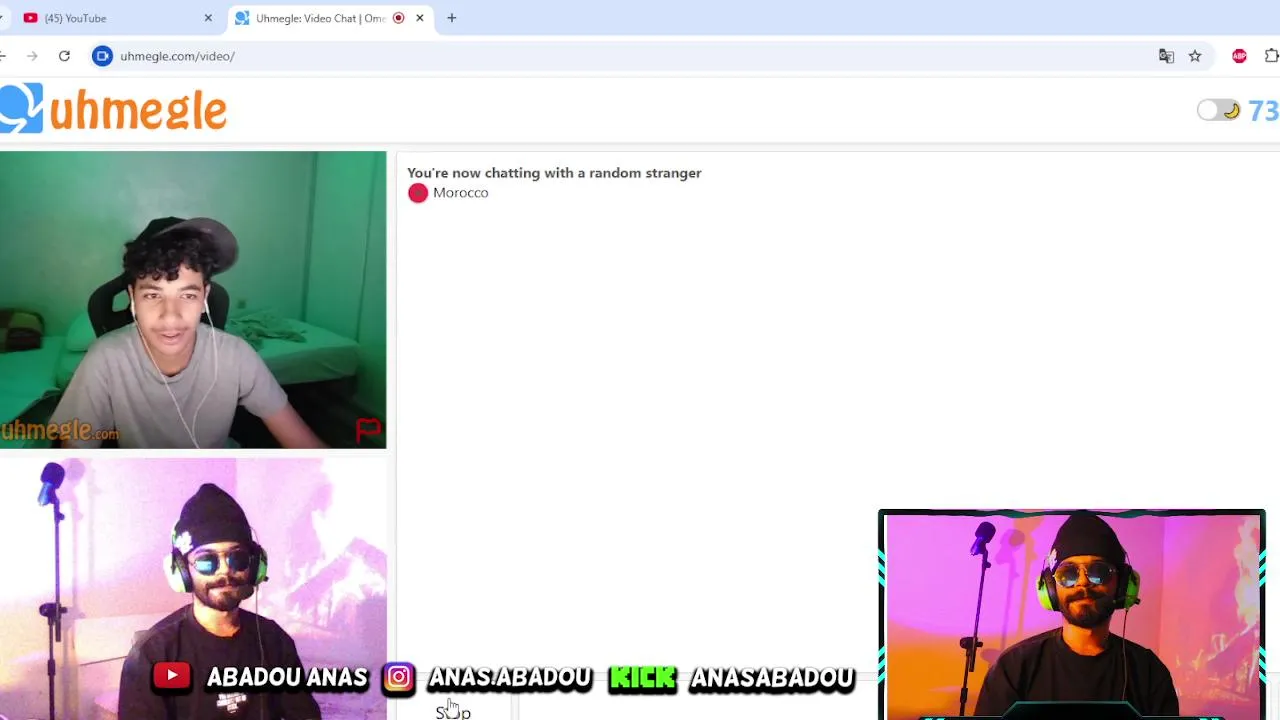Close the YouTube tab
The height and width of the screenshot is (720, 1280).
208,18
